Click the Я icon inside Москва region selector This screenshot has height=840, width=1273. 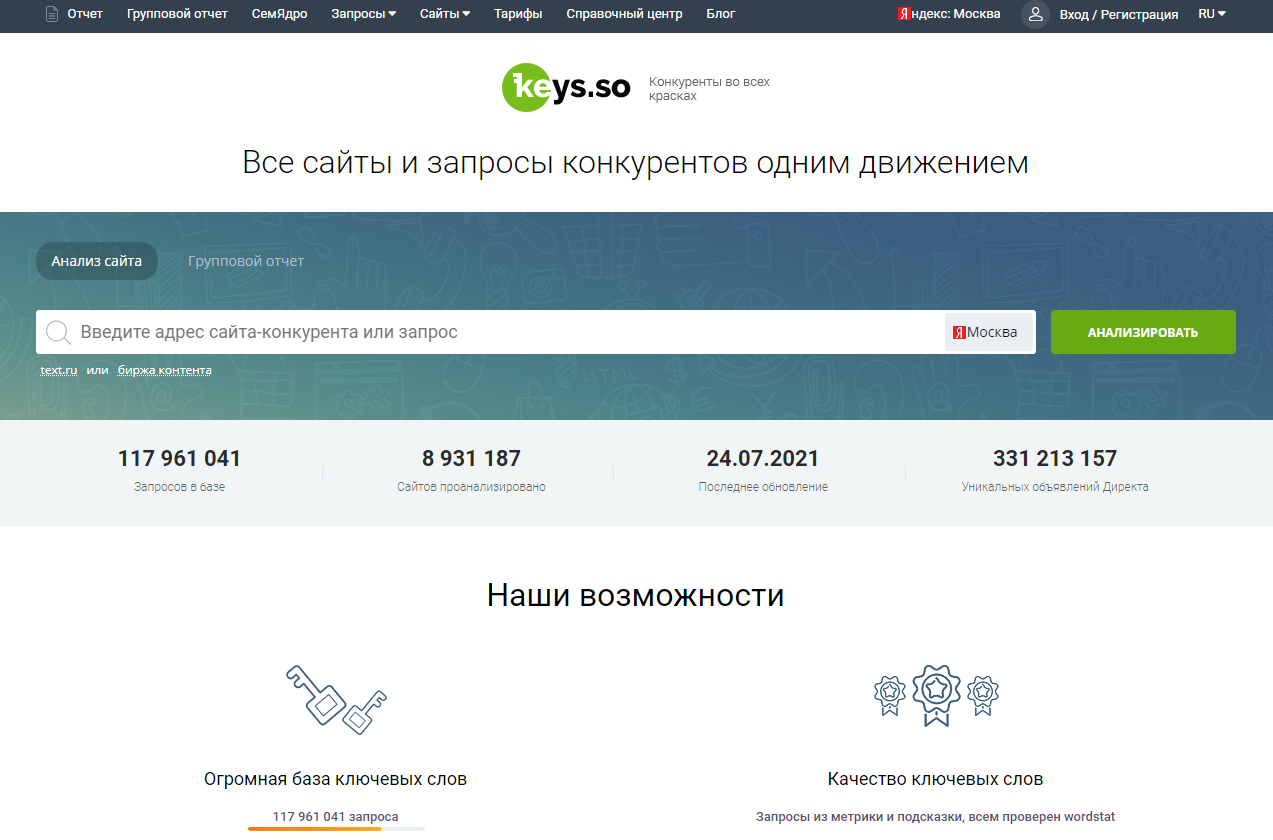958,331
